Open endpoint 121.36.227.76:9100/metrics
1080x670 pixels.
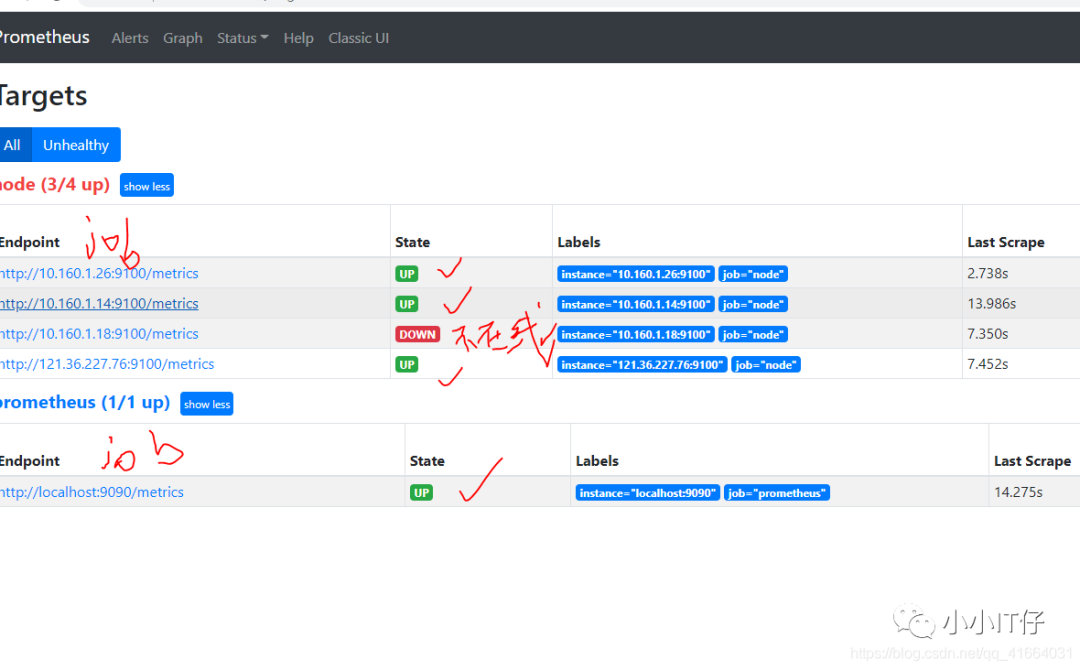point(107,364)
